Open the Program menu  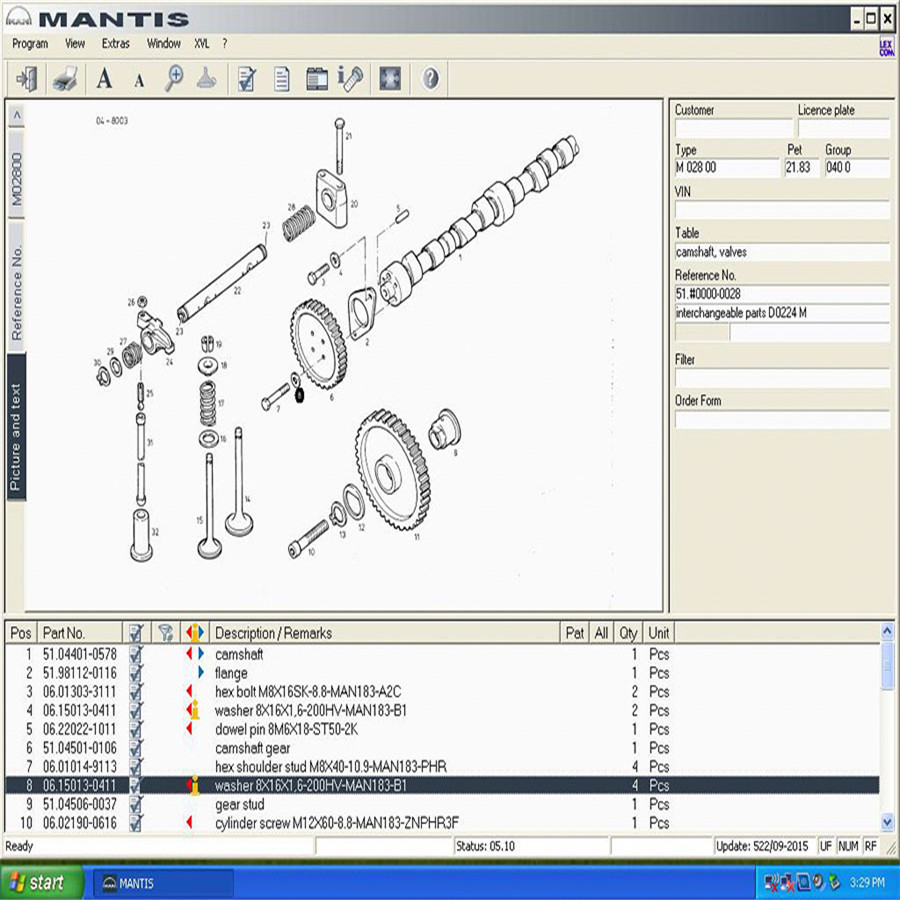tap(30, 44)
